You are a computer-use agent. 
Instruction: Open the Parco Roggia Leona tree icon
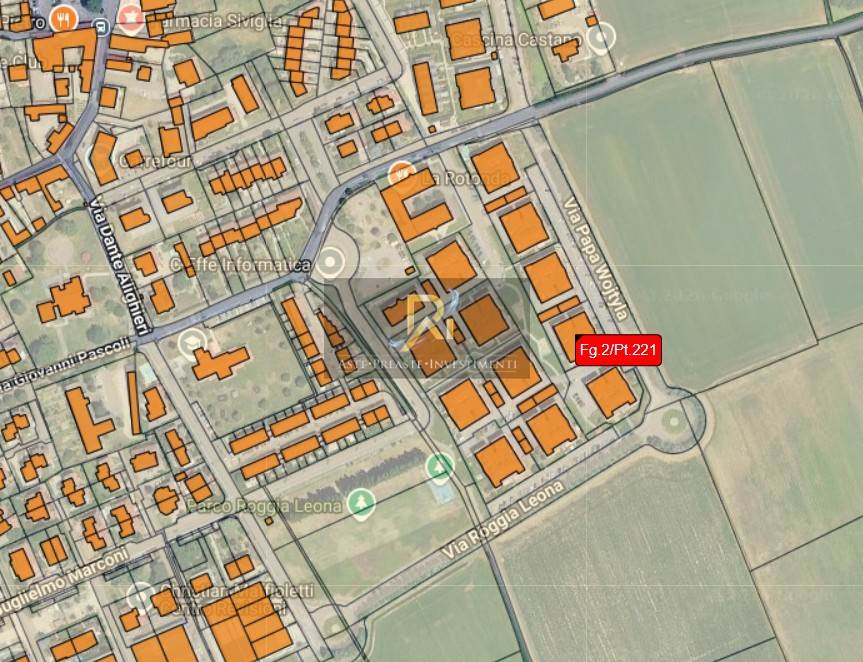coord(362,504)
